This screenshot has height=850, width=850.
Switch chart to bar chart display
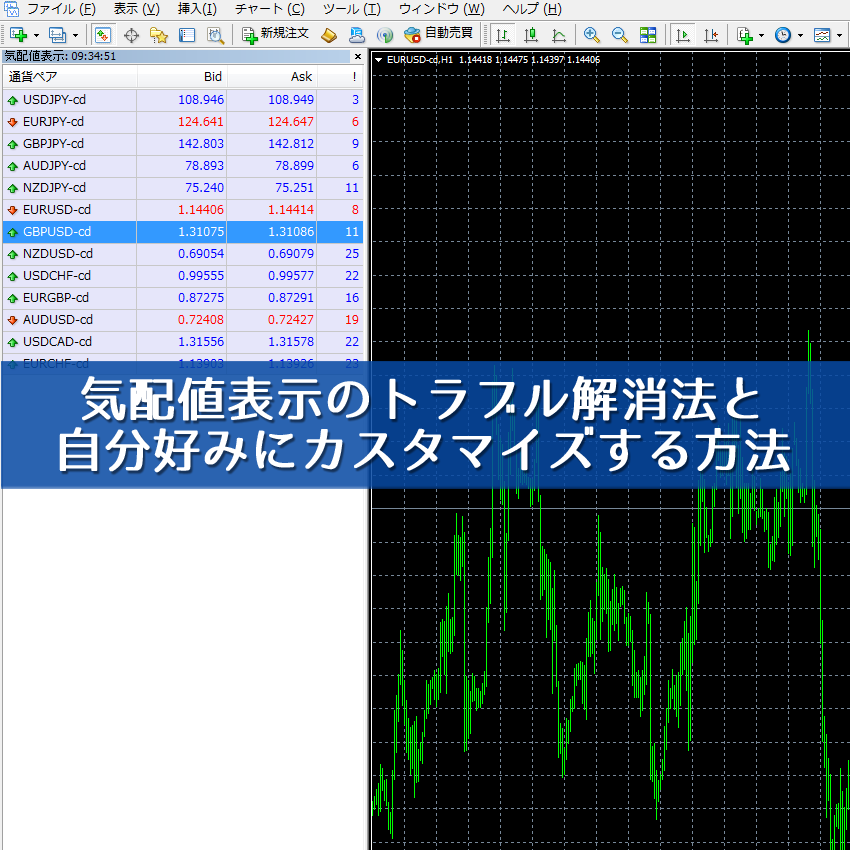pyautogui.click(x=501, y=34)
